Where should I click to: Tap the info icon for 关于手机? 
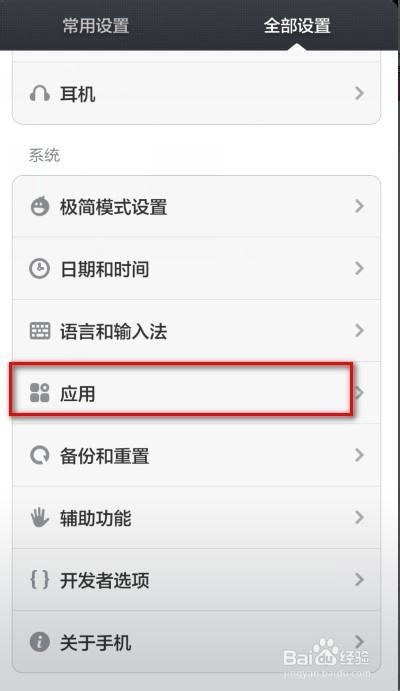(x=39, y=642)
